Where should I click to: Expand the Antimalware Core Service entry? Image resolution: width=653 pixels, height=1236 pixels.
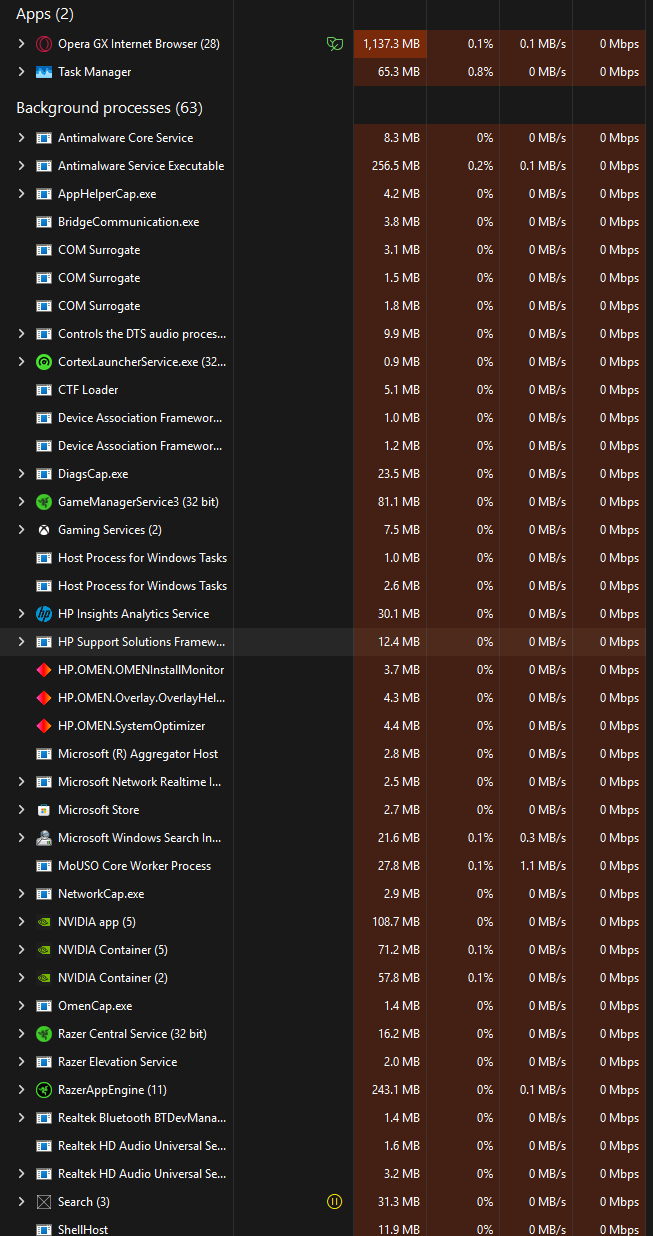coord(21,138)
